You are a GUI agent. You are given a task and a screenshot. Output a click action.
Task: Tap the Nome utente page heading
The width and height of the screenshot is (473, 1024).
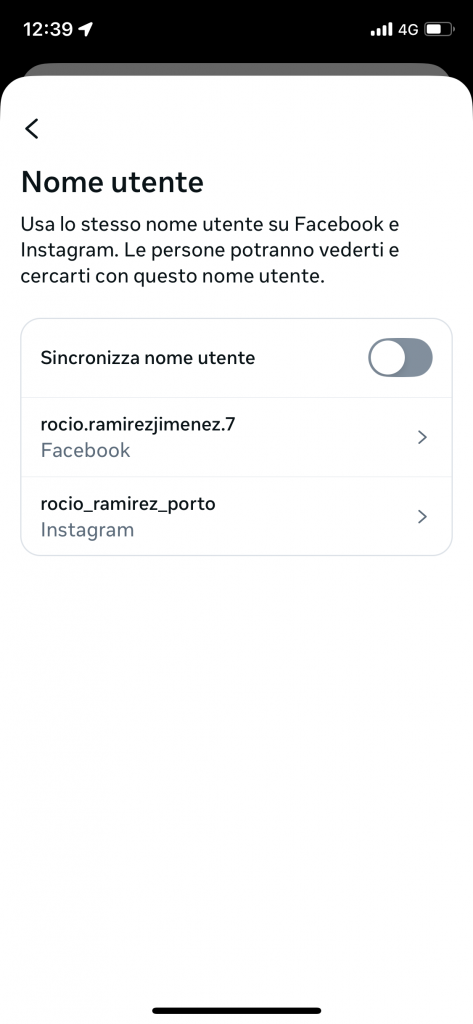112,182
